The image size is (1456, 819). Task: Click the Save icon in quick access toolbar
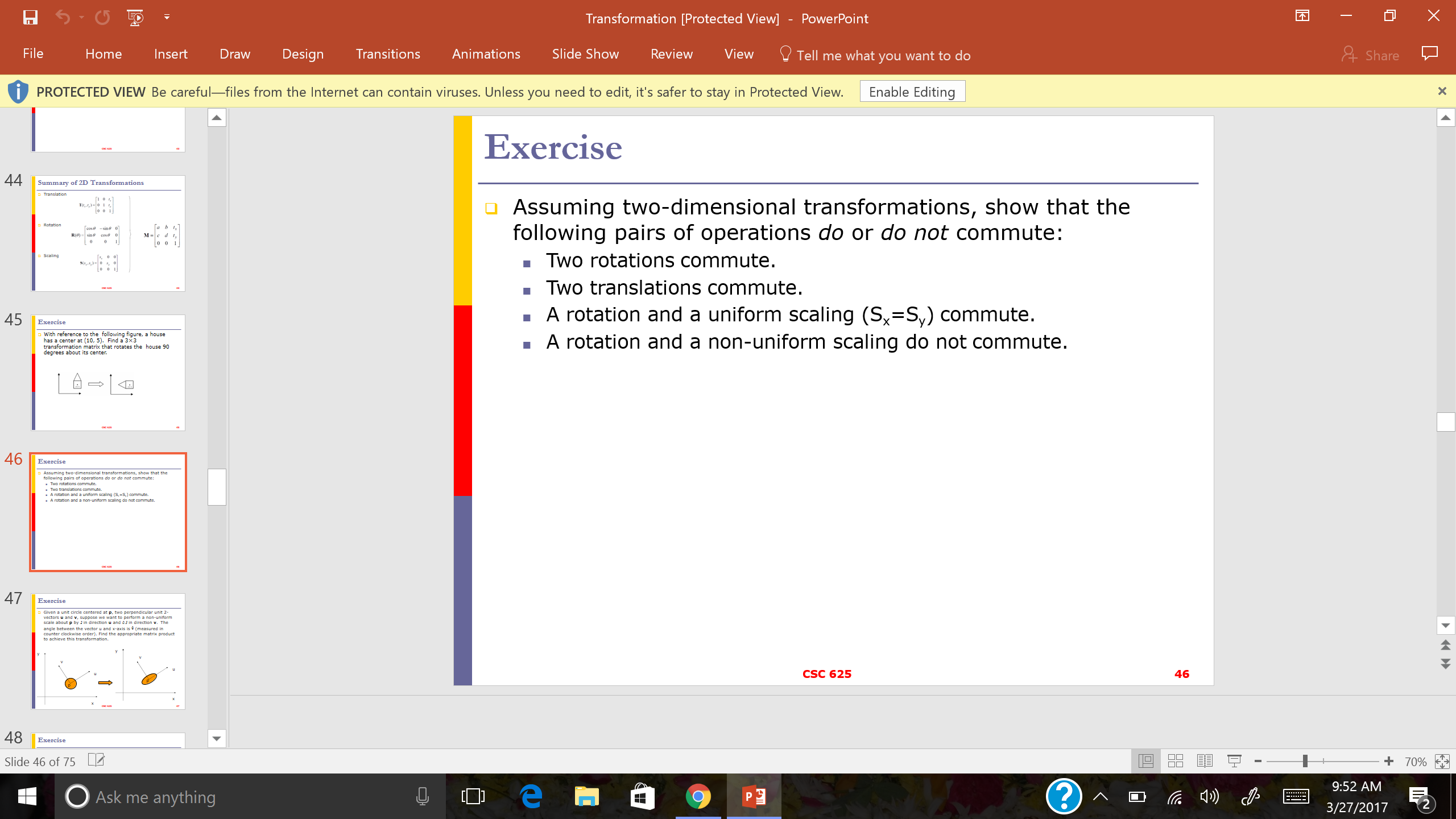(30, 17)
